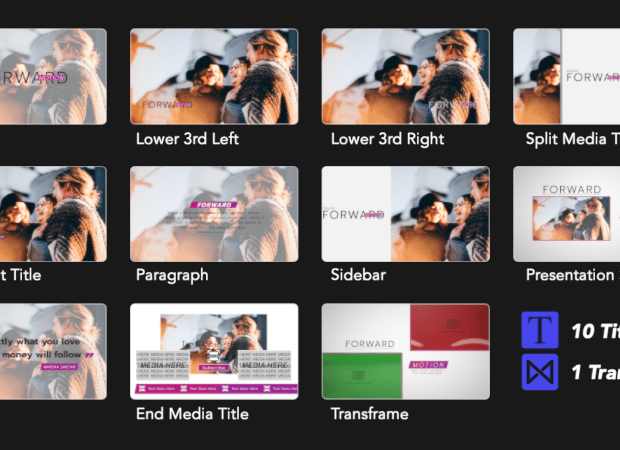The image size is (620, 450).
Task: Choose the Paragraph title thumbnail
Action: tap(214, 214)
